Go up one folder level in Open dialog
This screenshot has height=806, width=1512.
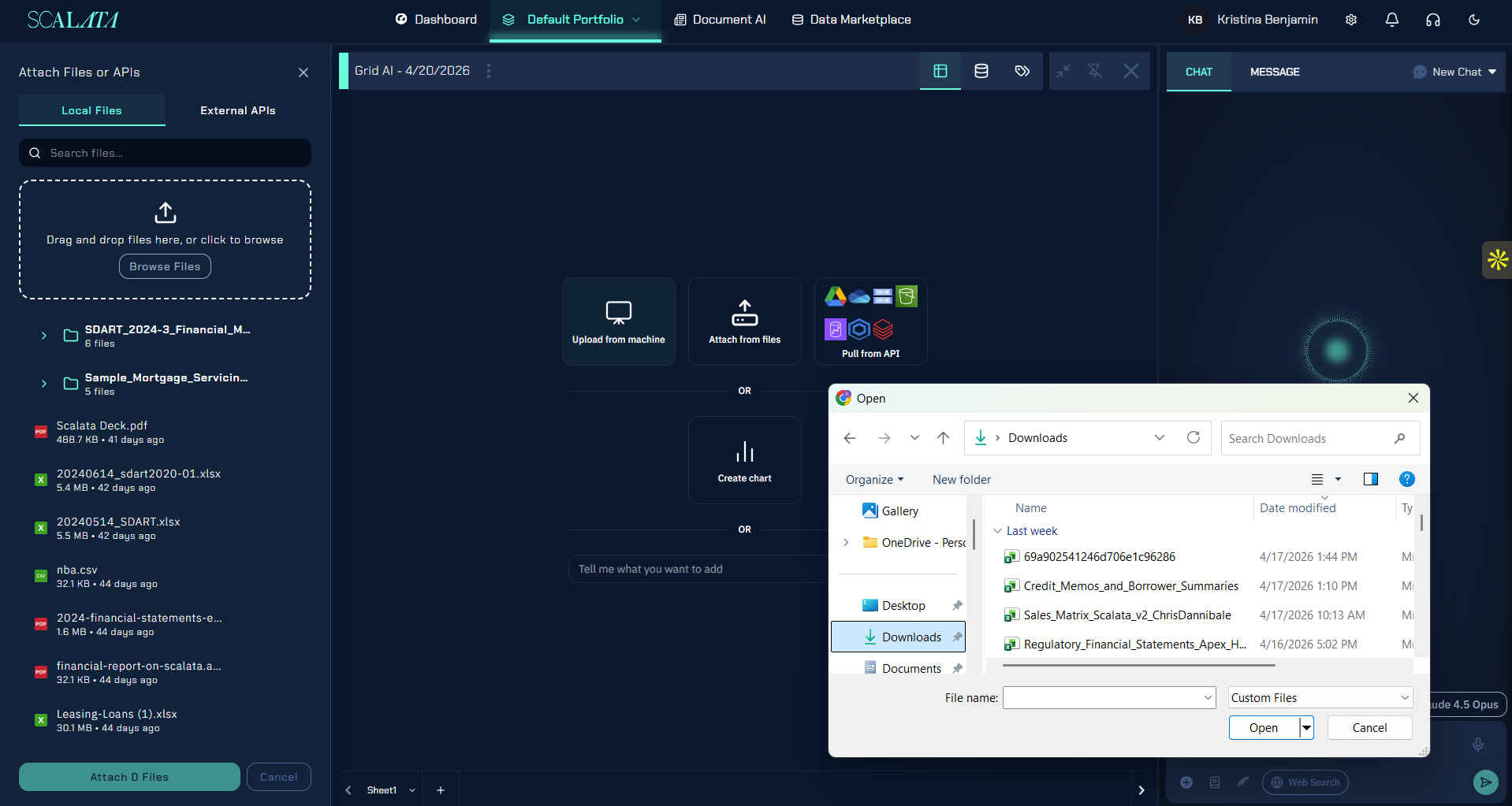943,438
